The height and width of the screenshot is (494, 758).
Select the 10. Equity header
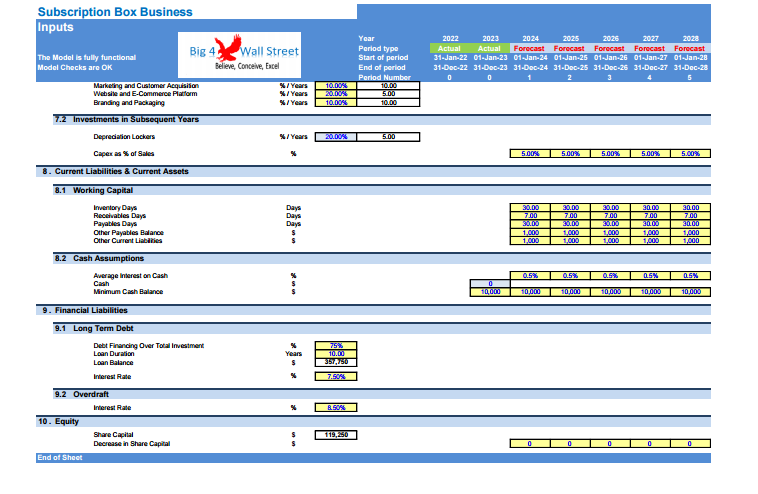tap(373, 421)
